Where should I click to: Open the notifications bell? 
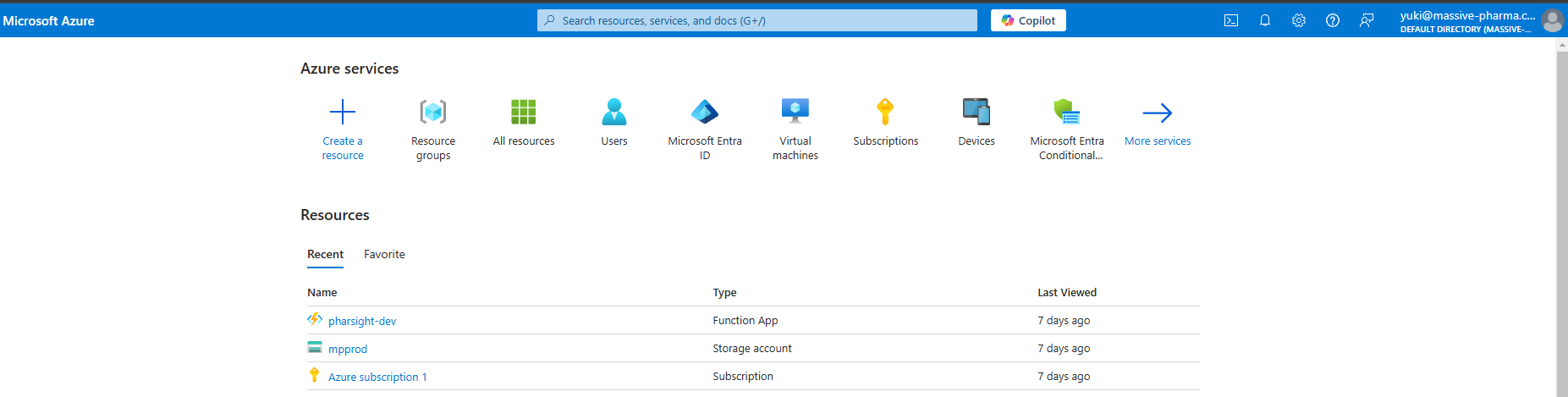[x=1265, y=20]
